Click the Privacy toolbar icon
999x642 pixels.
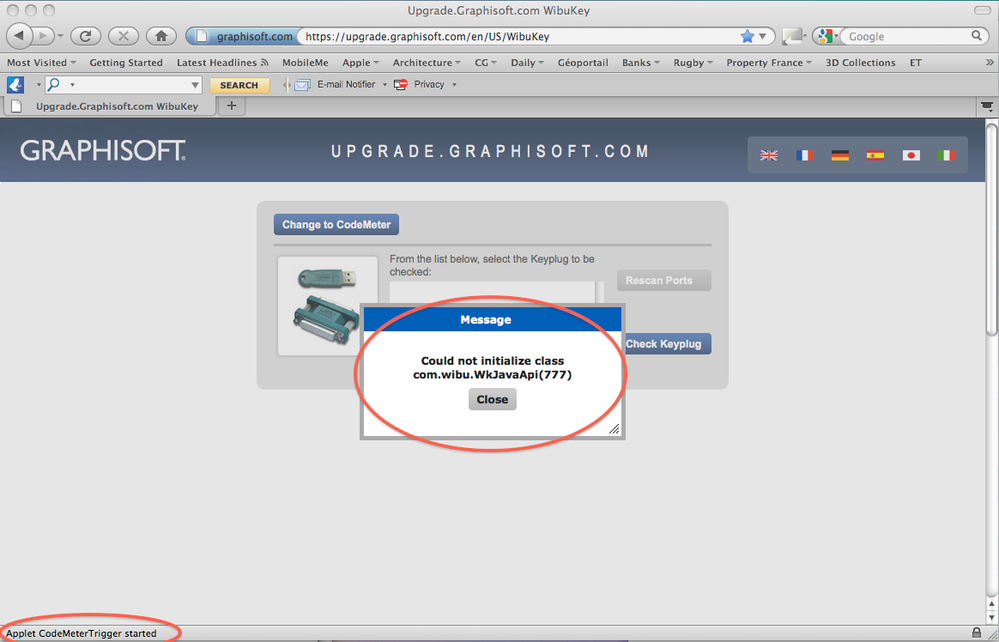[x=401, y=84]
